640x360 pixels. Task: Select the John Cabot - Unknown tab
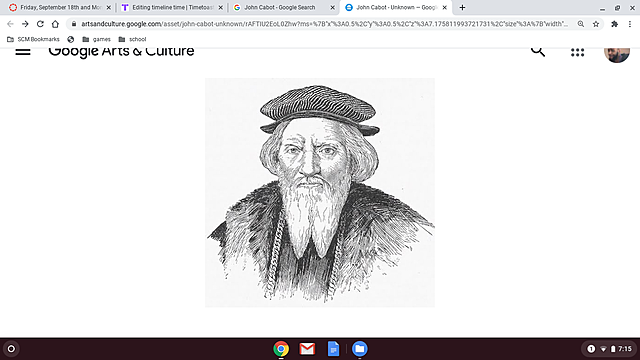395,7
